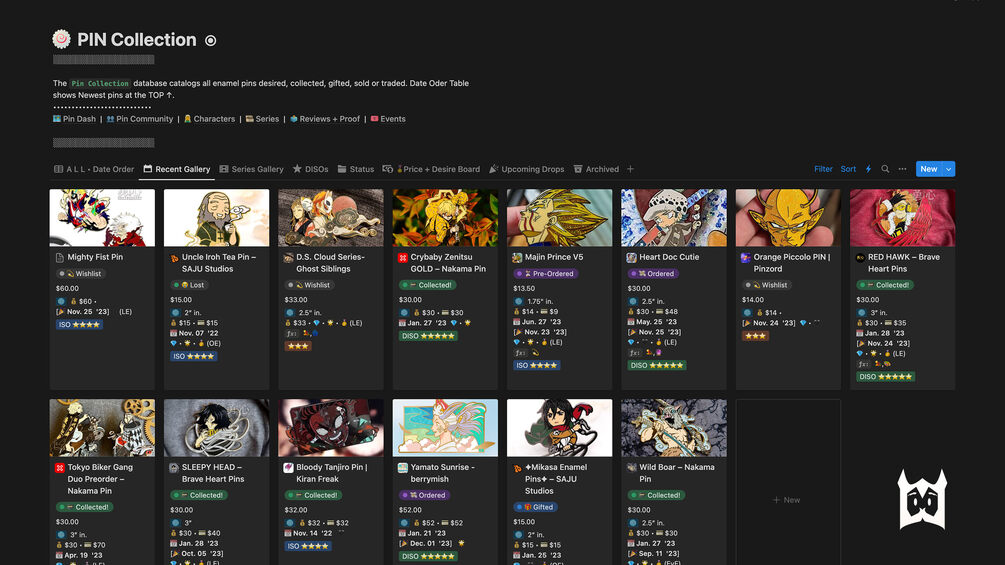Viewport: 1005px width, 565px height.
Task: Open the Archived view tab
Action: pos(596,169)
